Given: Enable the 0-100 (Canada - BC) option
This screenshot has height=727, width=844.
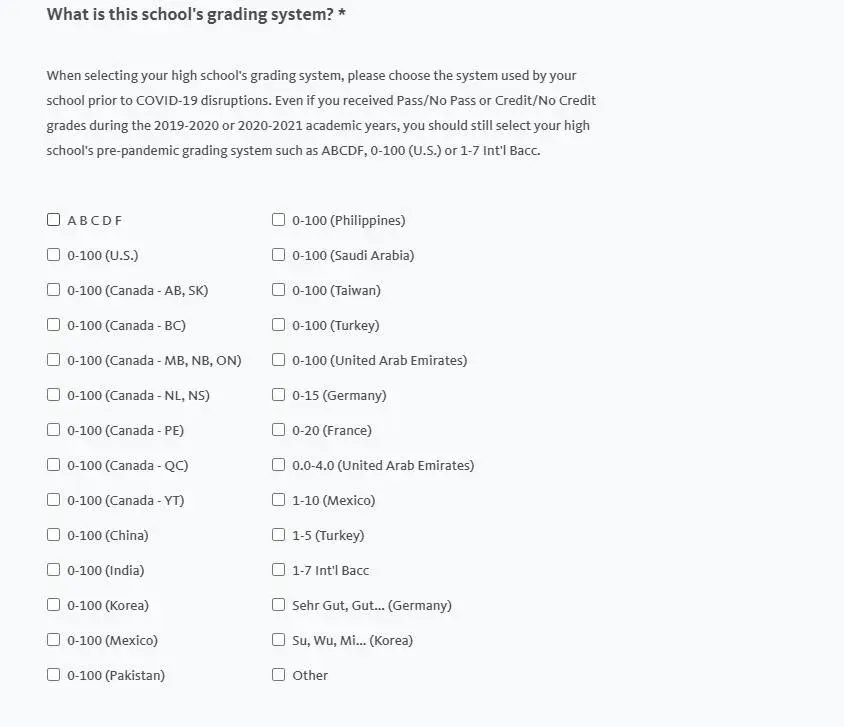Looking at the screenshot, I should tap(54, 325).
